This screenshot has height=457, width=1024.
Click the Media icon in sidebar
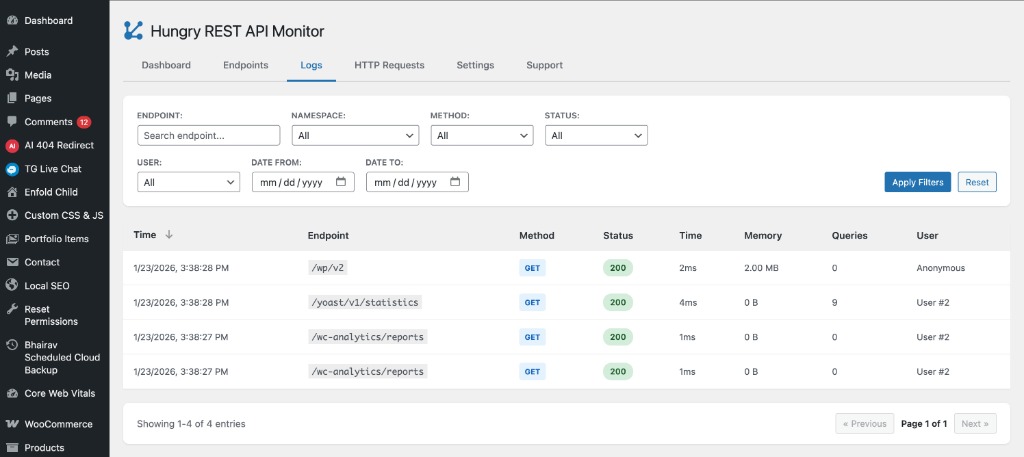pos(12,75)
